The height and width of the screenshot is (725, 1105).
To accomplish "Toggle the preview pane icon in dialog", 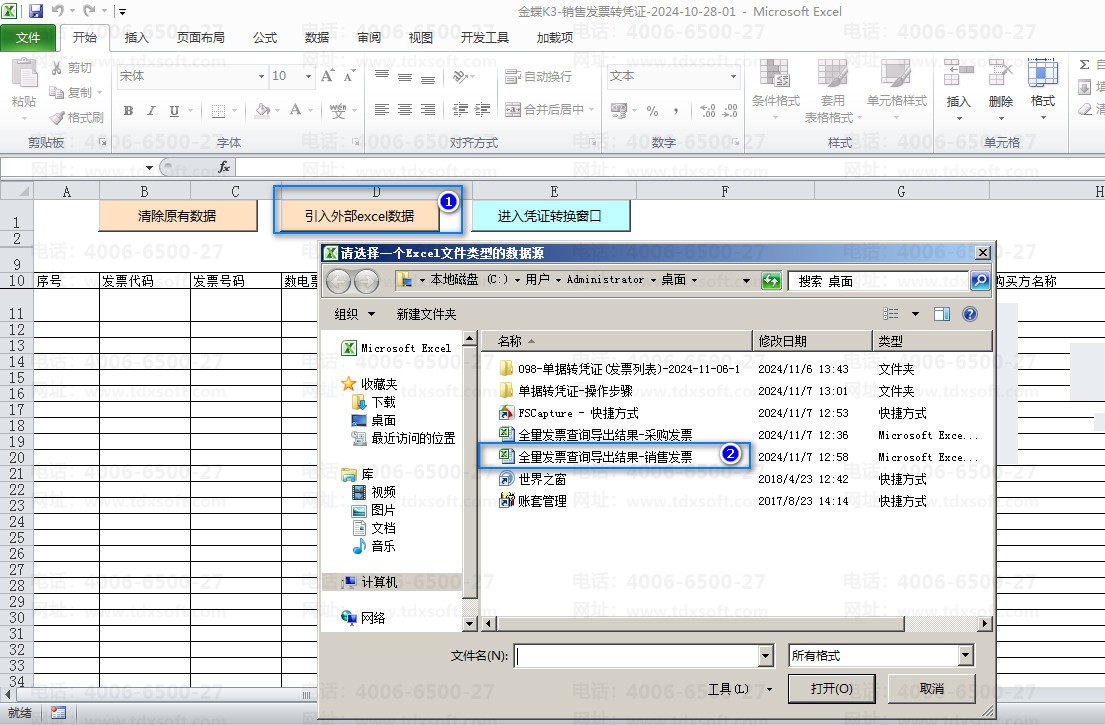I will pyautogui.click(x=942, y=314).
